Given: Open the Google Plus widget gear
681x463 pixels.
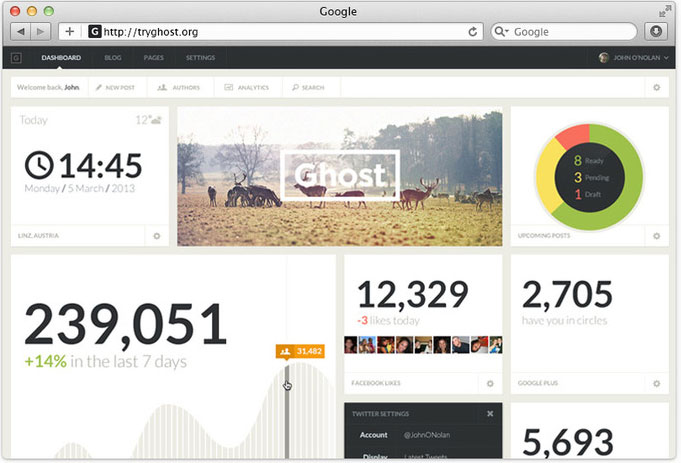Looking at the screenshot, I should coord(657,384).
